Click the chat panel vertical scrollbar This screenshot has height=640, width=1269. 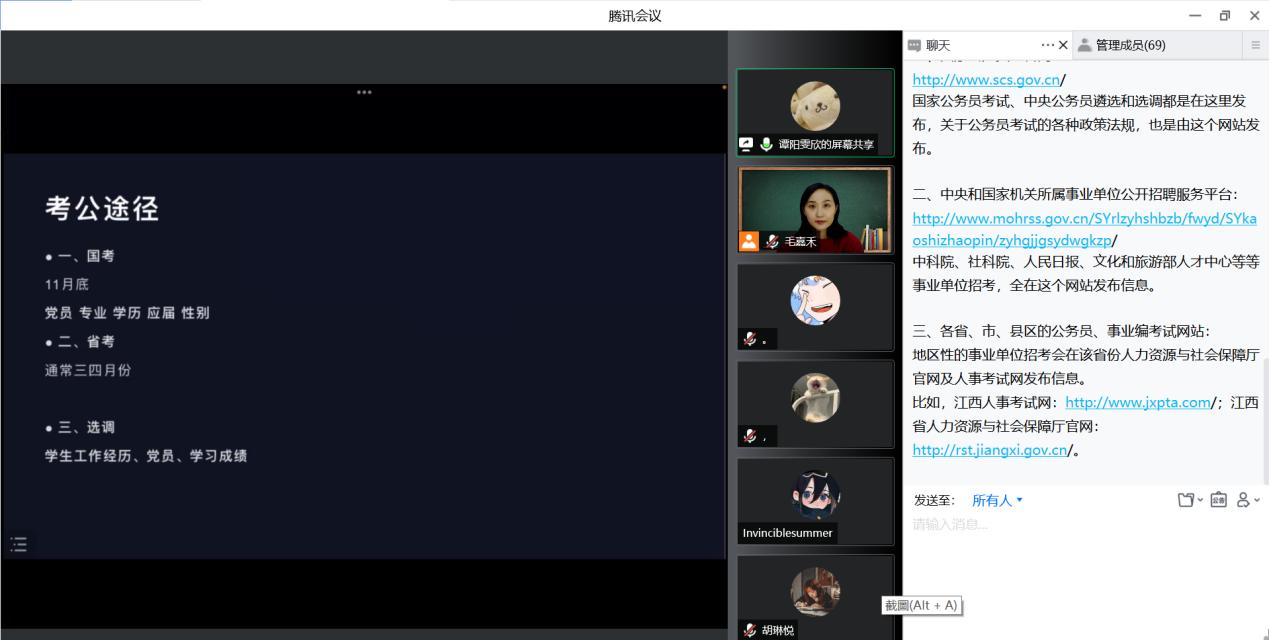(x=1264, y=420)
